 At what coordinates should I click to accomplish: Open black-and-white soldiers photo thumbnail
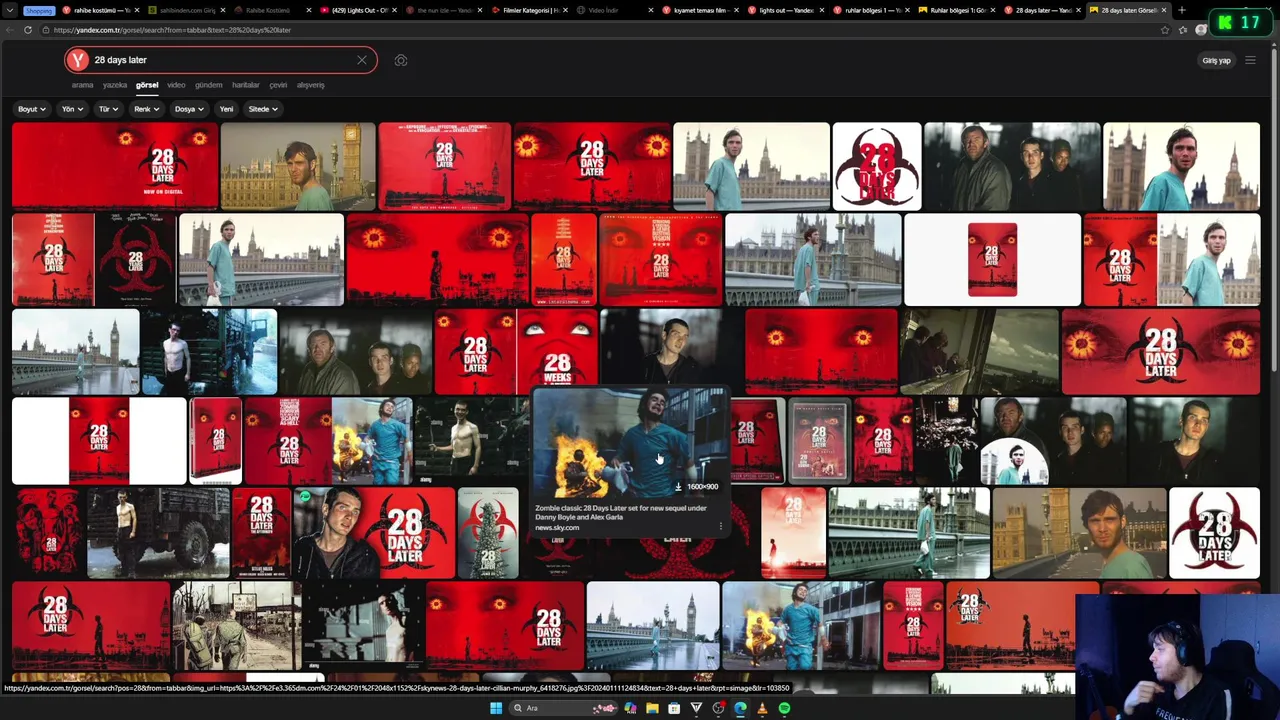[x=236, y=625]
